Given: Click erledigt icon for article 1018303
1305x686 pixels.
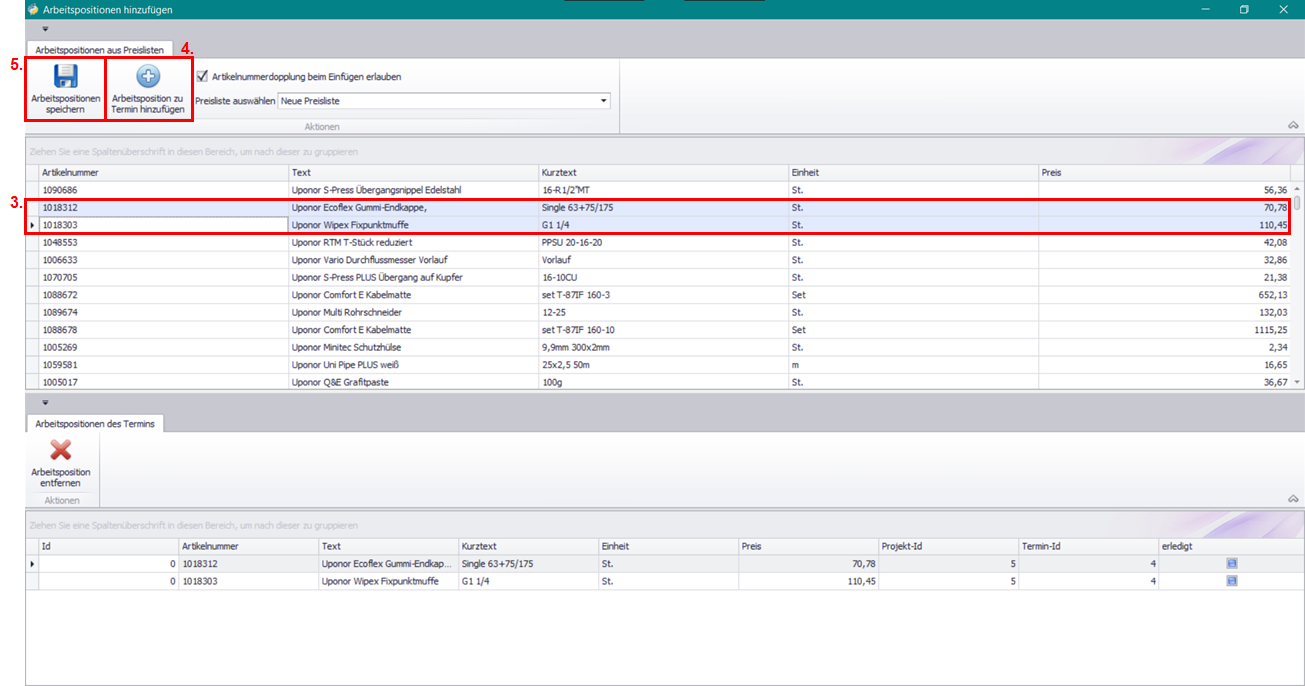Looking at the screenshot, I should (1231, 581).
